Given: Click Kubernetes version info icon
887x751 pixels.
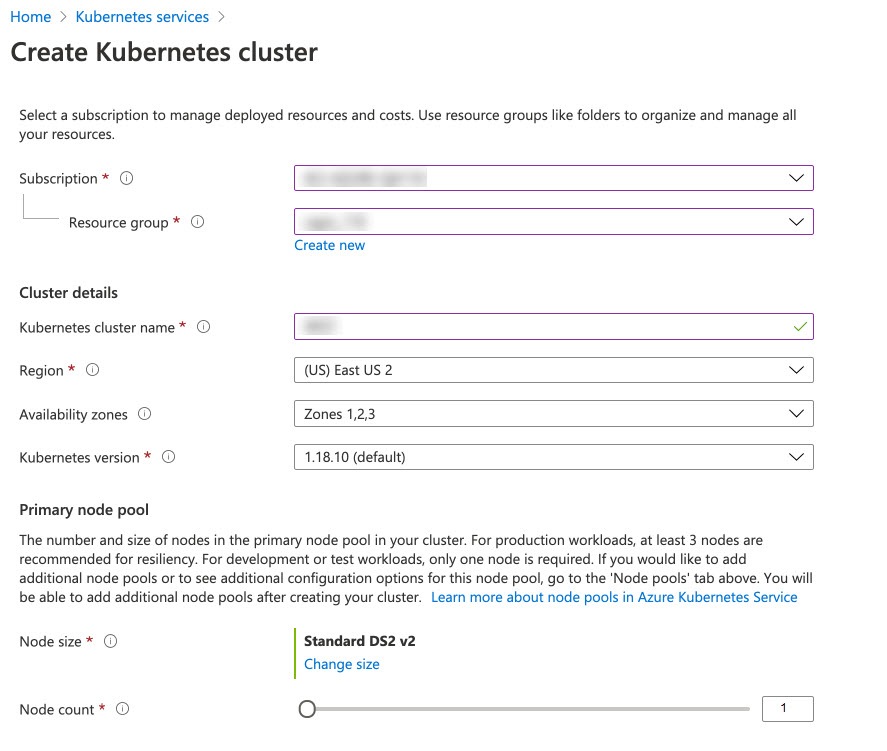Looking at the screenshot, I should [168, 457].
